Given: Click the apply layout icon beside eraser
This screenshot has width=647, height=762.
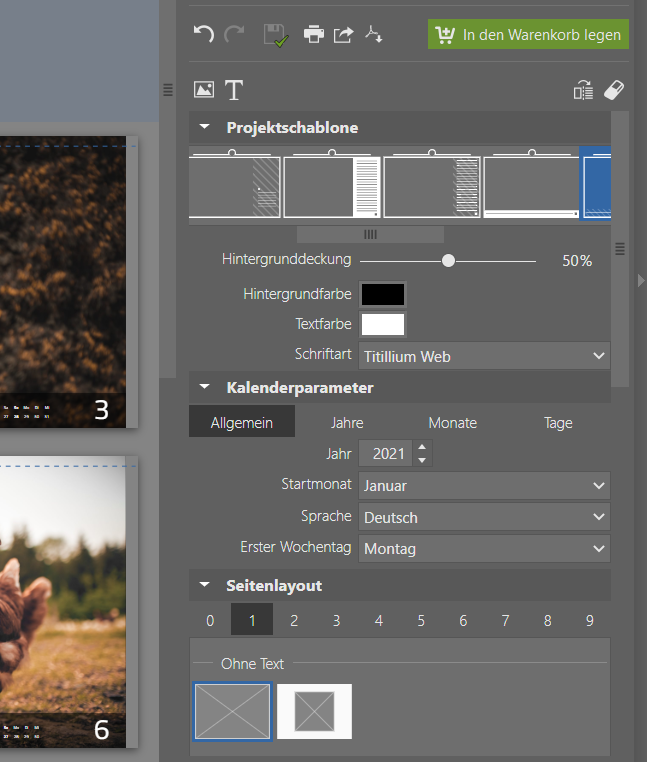Looking at the screenshot, I should click(583, 91).
